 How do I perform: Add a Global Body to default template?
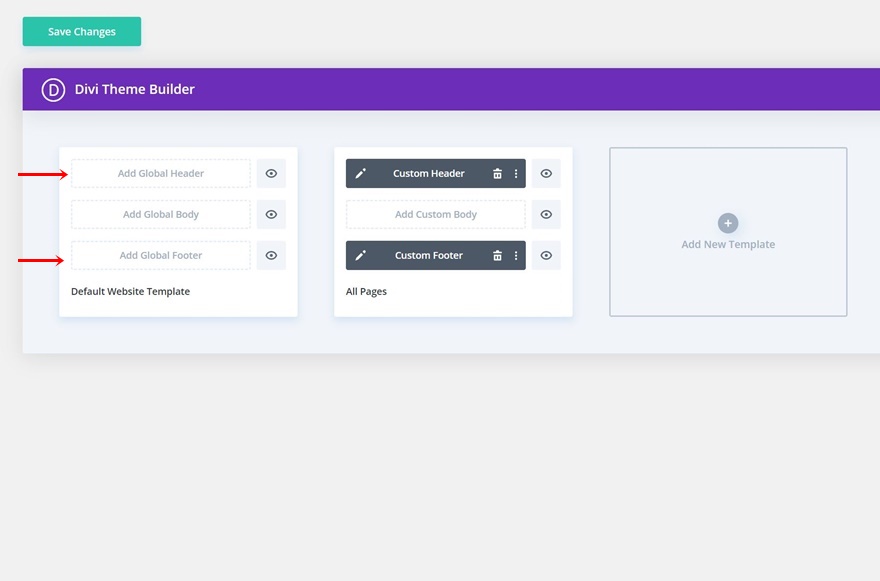tap(161, 214)
